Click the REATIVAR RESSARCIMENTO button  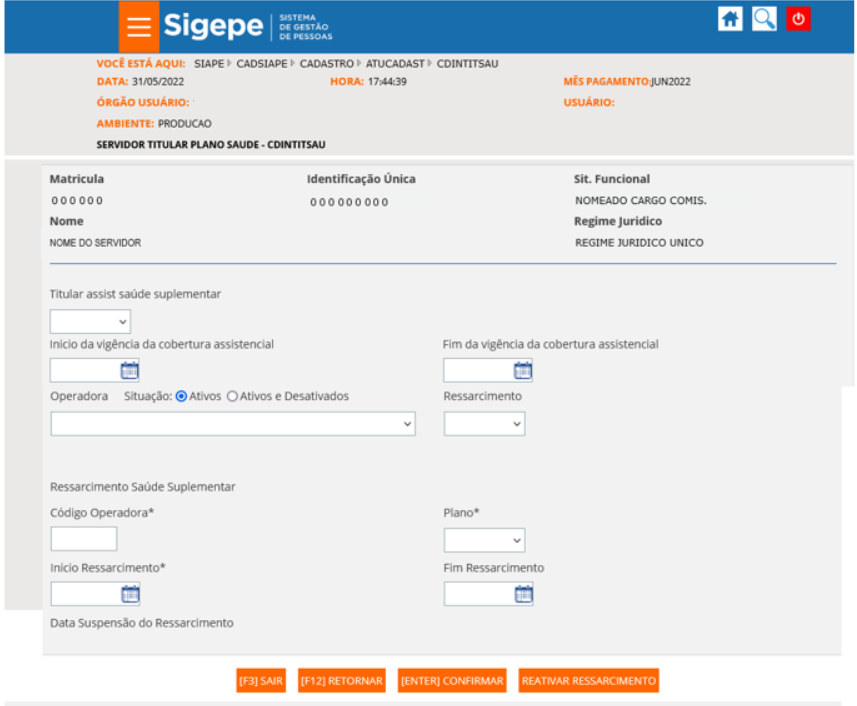tap(589, 681)
